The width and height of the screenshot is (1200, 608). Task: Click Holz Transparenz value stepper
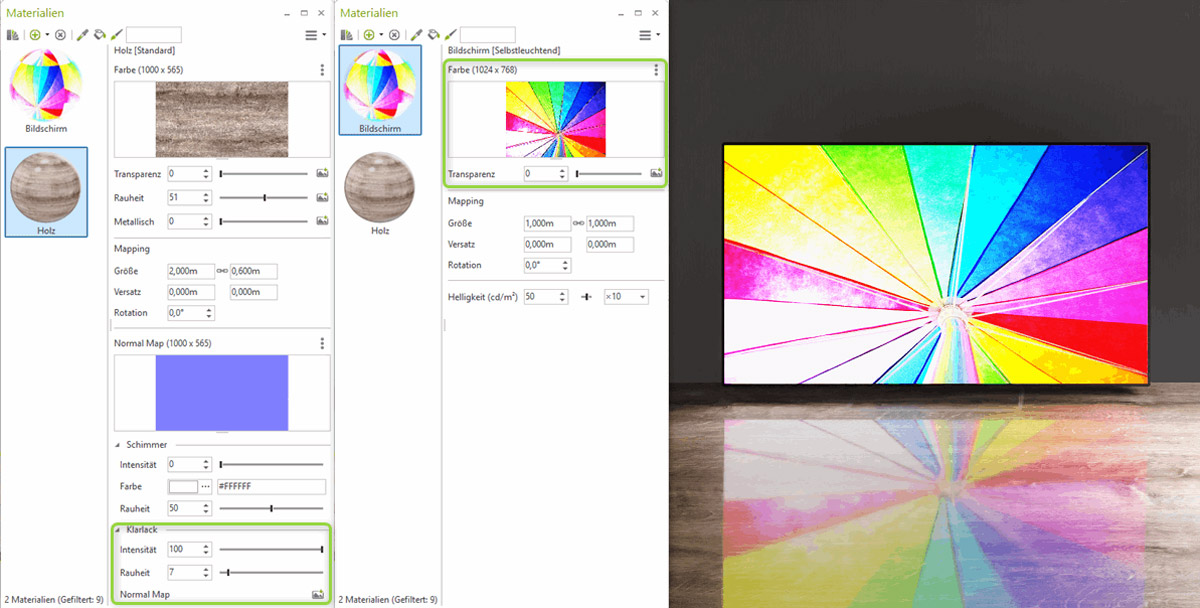189,174
